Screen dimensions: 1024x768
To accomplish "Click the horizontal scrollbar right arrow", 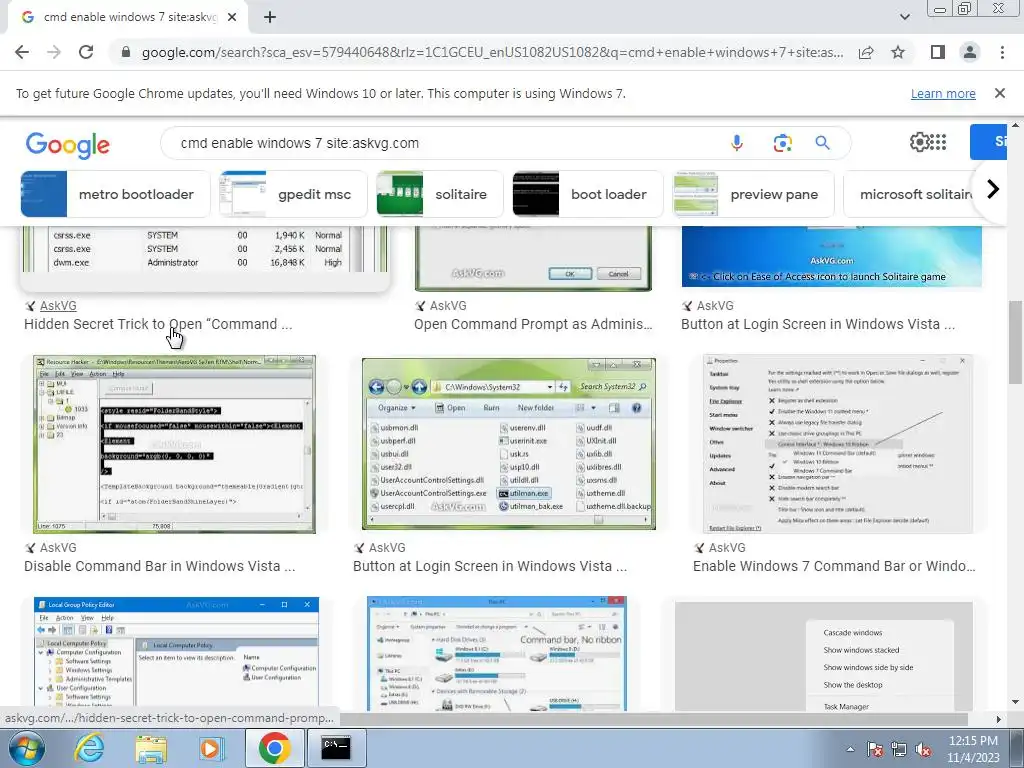I will [x=999, y=719].
